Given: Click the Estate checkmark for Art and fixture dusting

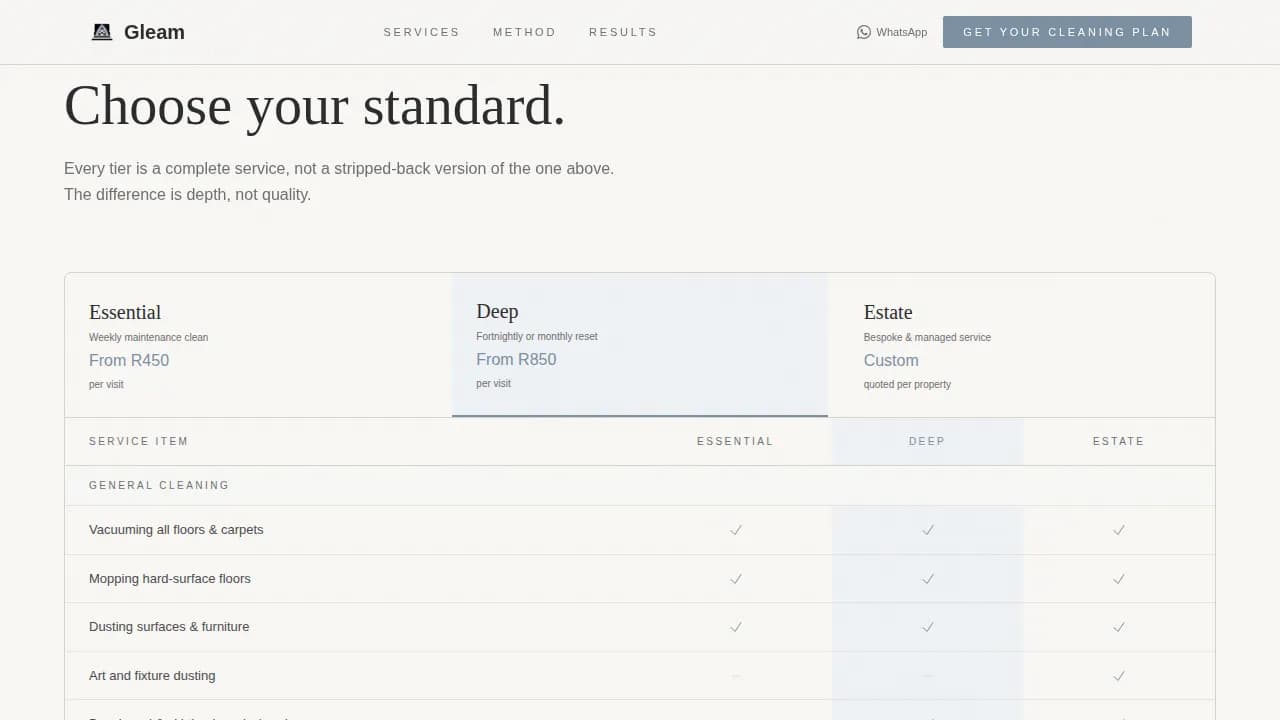Looking at the screenshot, I should [1118, 675].
